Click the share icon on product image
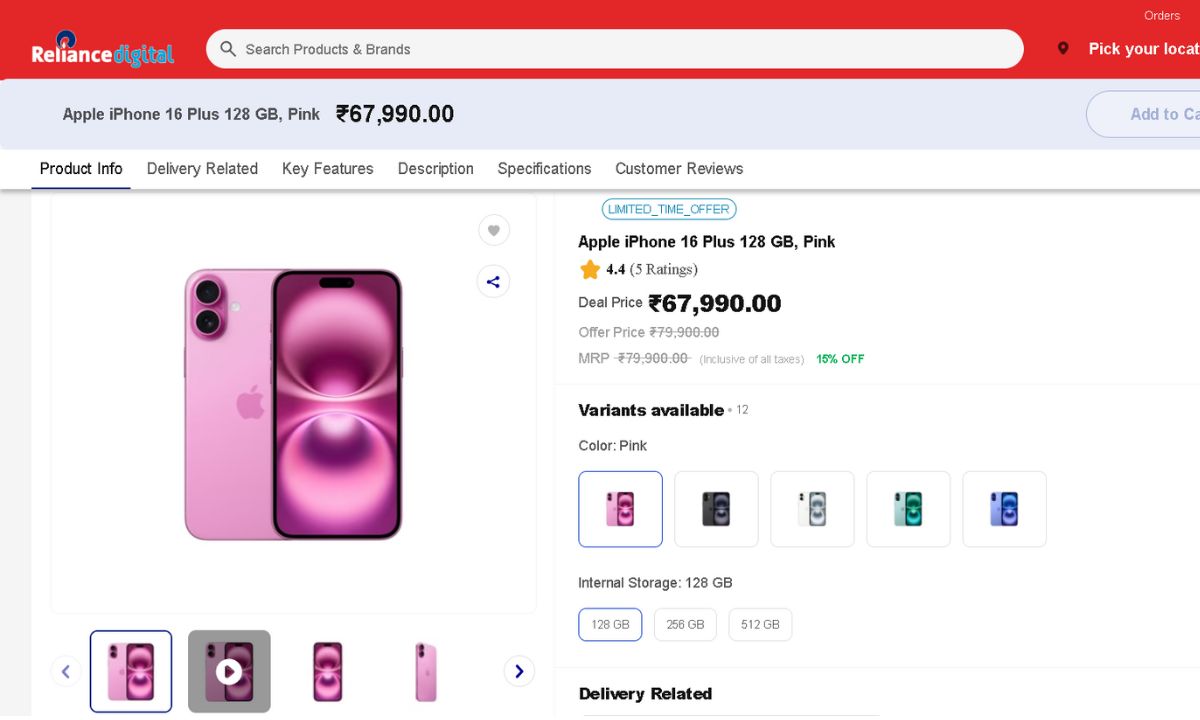Screen dimensions: 1200x720 coord(493,282)
